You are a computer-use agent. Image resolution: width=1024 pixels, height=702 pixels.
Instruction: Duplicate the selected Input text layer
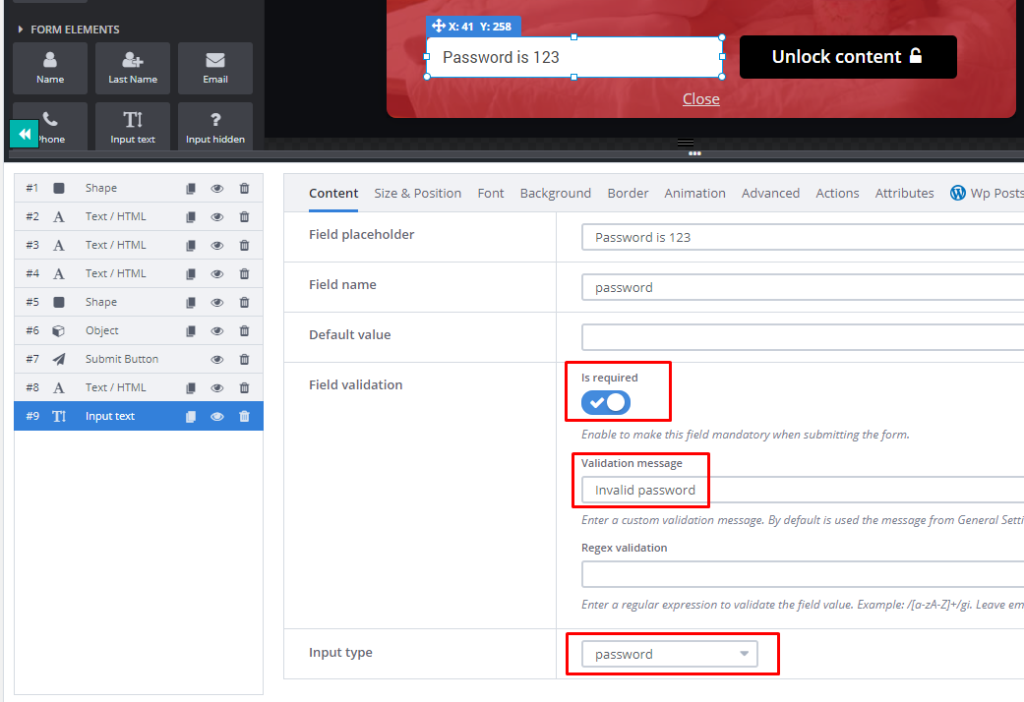click(x=190, y=418)
